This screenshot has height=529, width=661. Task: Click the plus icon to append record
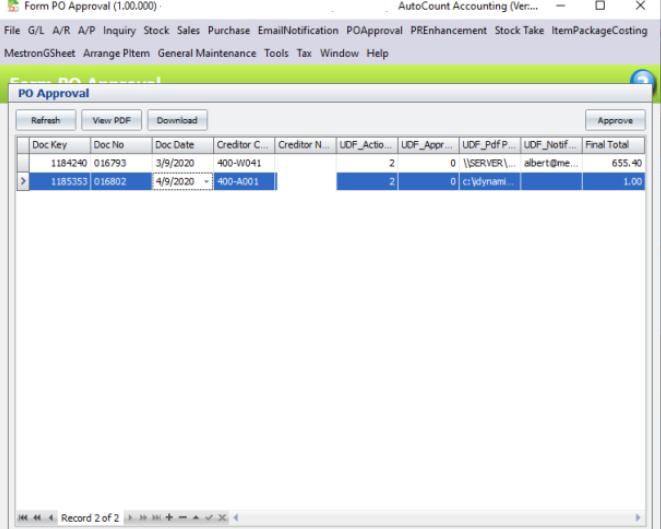(170, 519)
